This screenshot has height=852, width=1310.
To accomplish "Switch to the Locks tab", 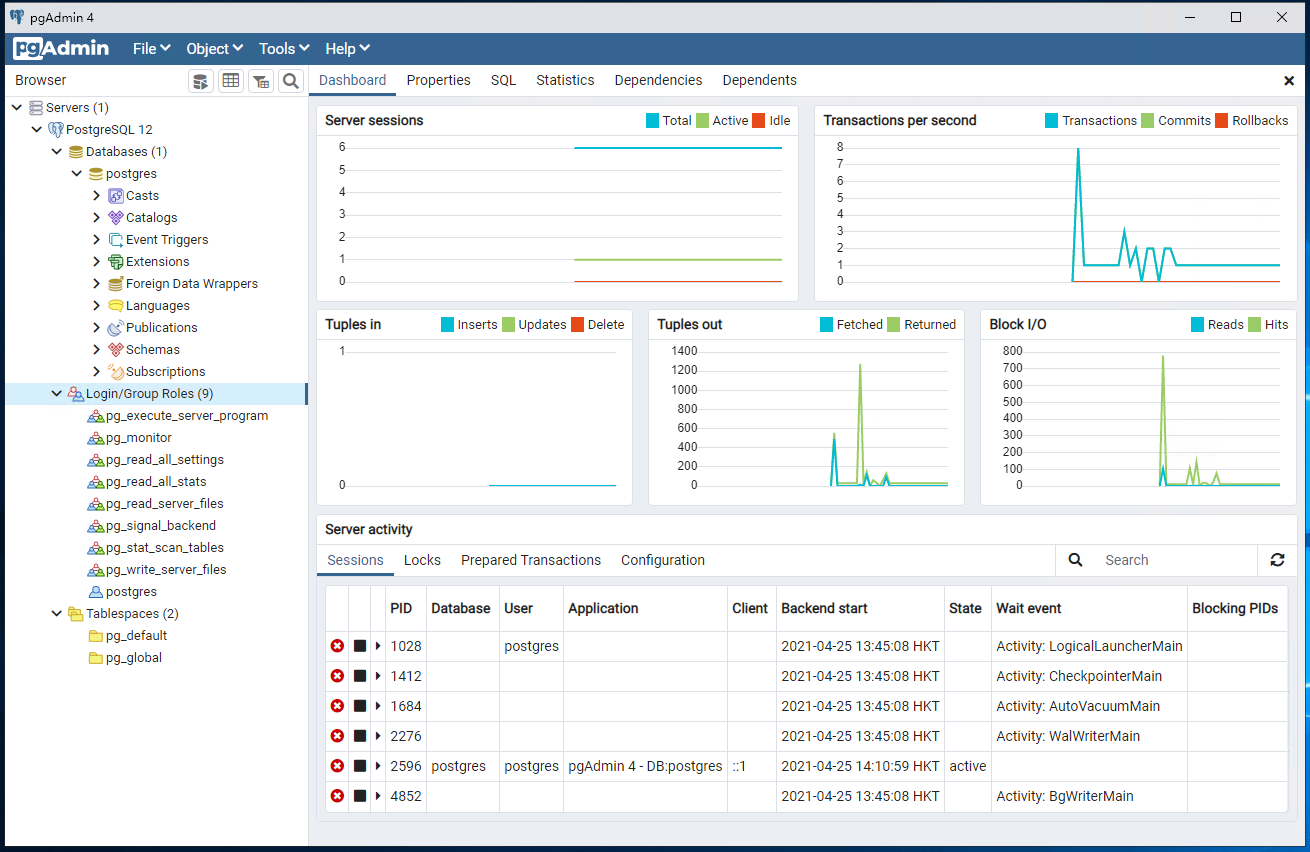I will coord(422,560).
